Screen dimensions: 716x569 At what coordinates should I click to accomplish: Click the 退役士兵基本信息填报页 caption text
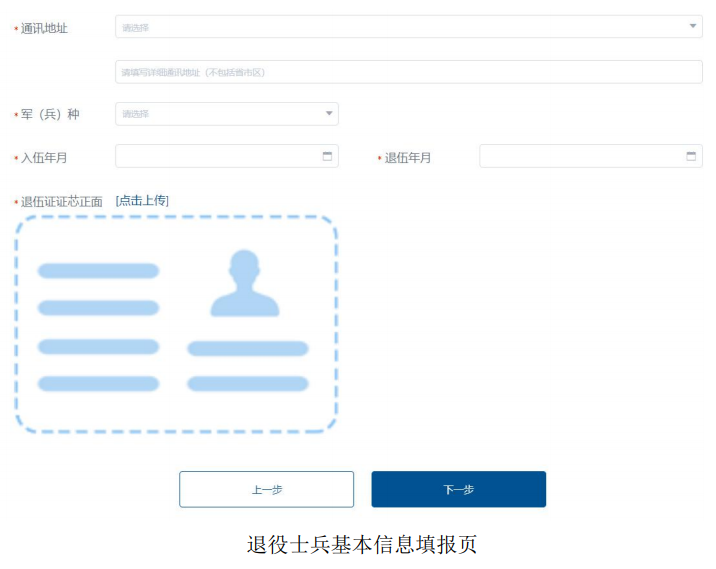(x=362, y=545)
